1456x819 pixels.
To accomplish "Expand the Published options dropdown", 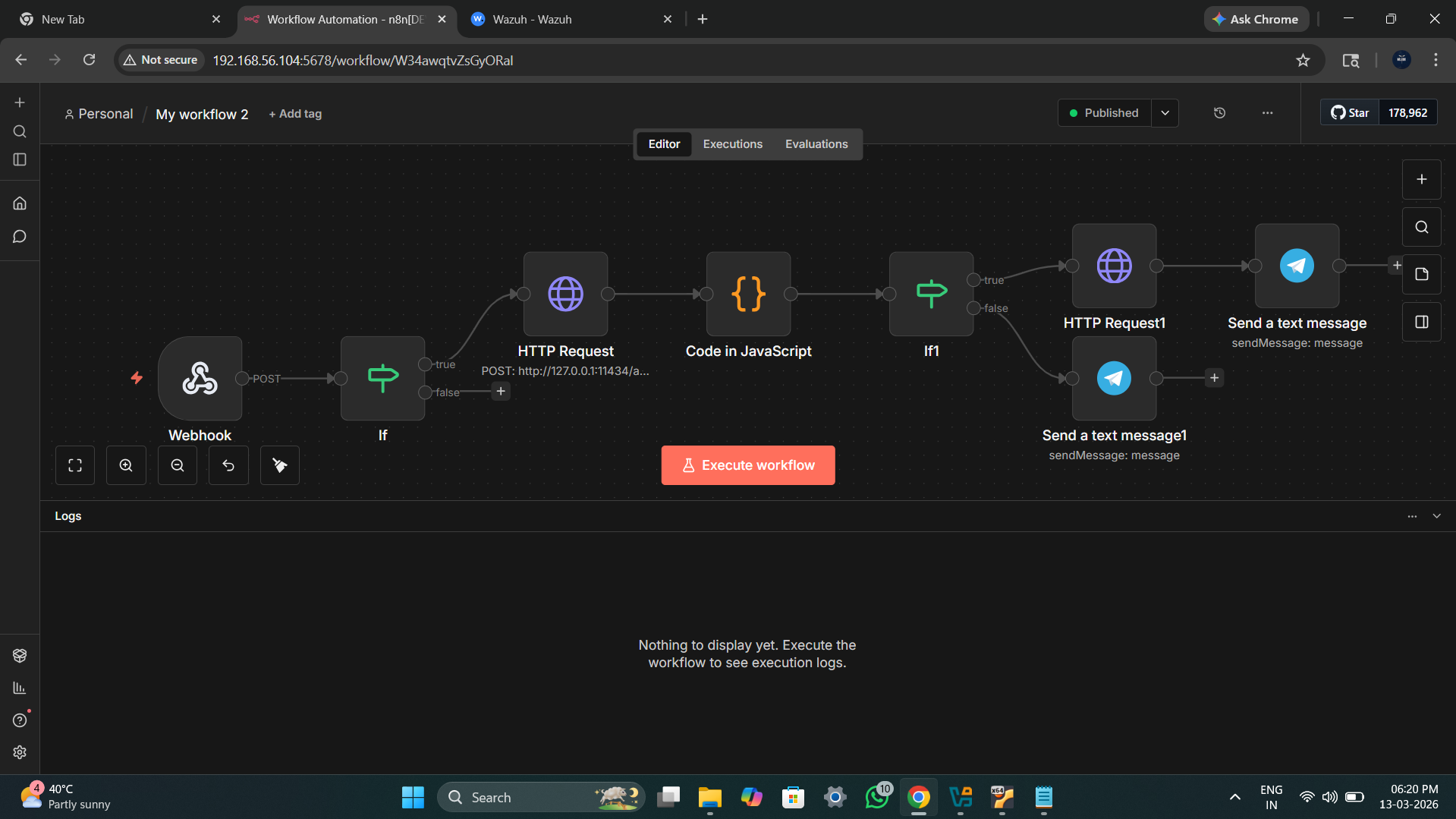I will tap(1165, 113).
